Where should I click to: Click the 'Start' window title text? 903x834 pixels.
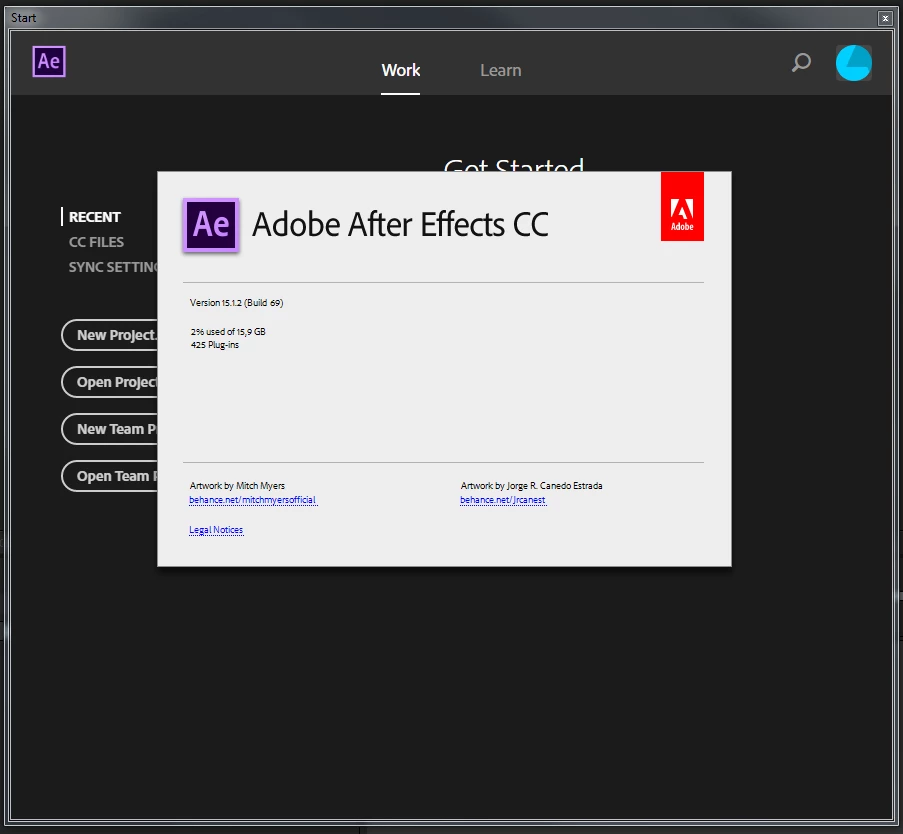pyautogui.click(x=24, y=18)
